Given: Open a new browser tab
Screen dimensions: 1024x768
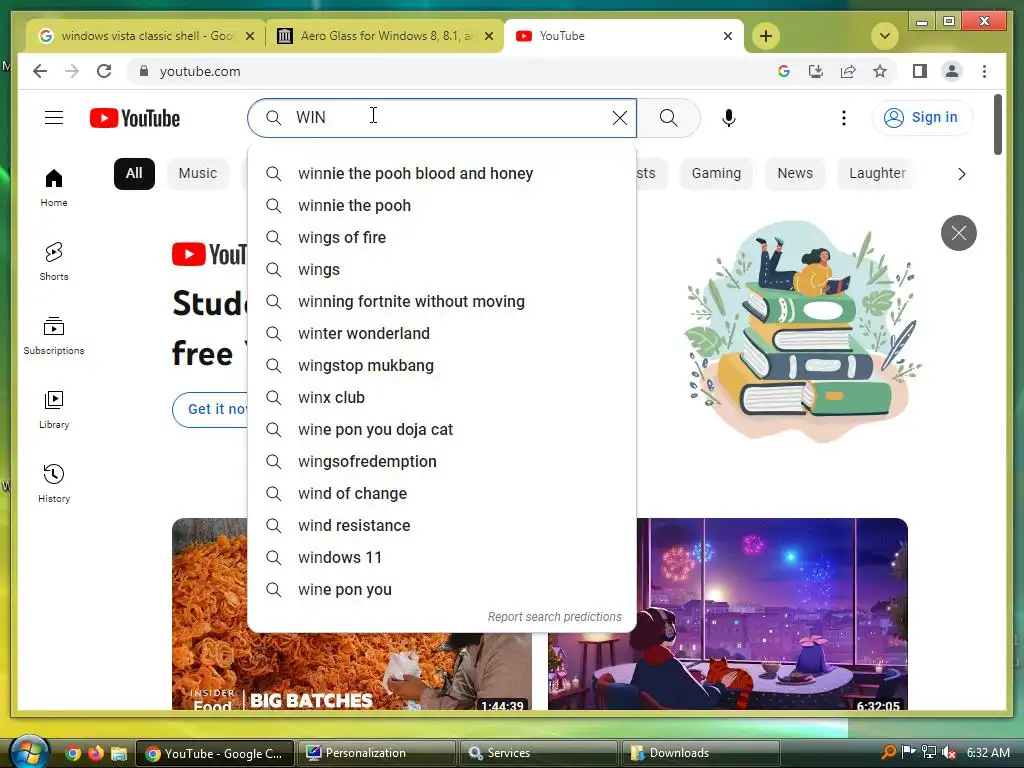Looking at the screenshot, I should point(766,36).
